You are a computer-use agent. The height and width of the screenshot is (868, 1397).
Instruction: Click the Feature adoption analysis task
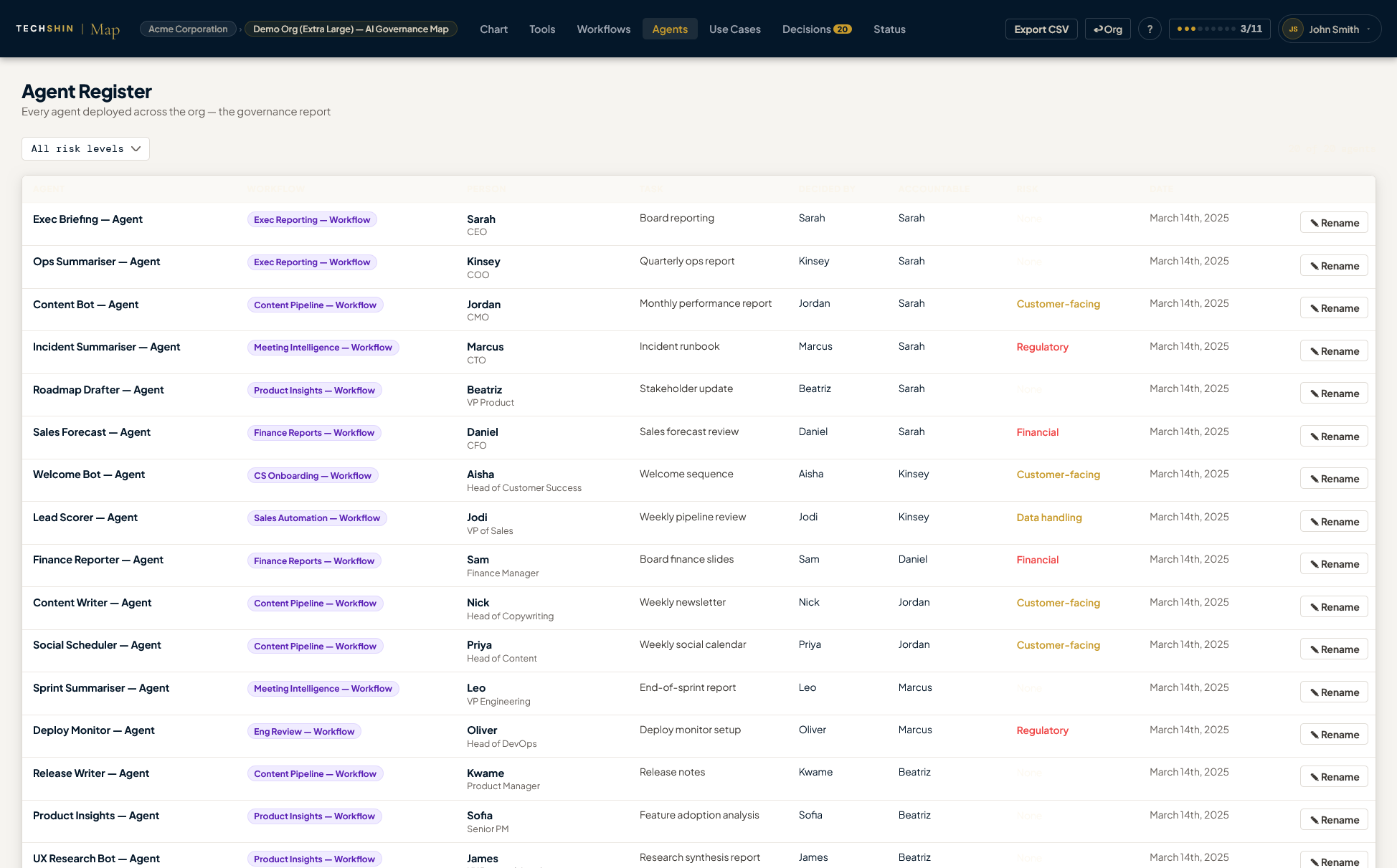pos(699,815)
